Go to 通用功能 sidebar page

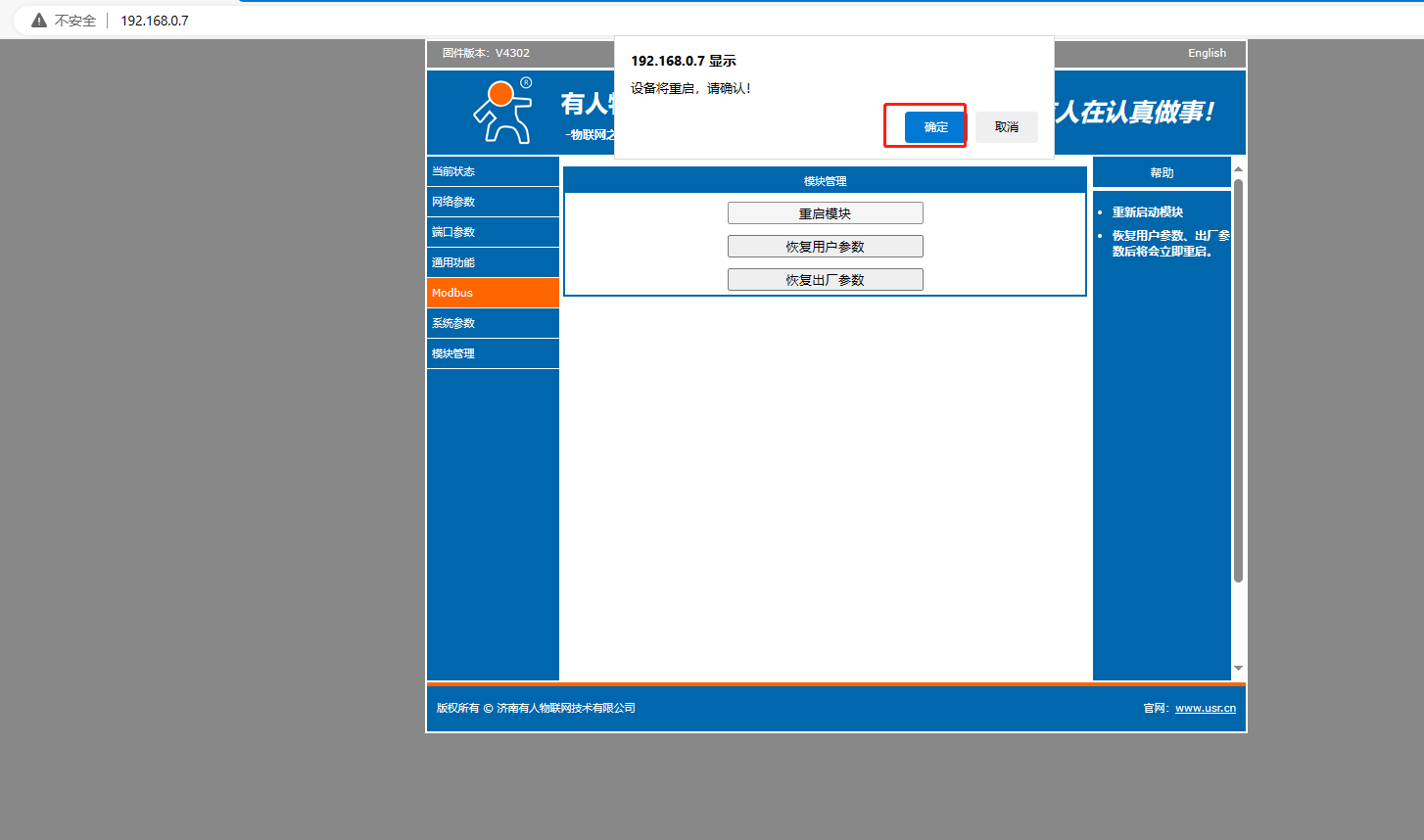[493, 262]
